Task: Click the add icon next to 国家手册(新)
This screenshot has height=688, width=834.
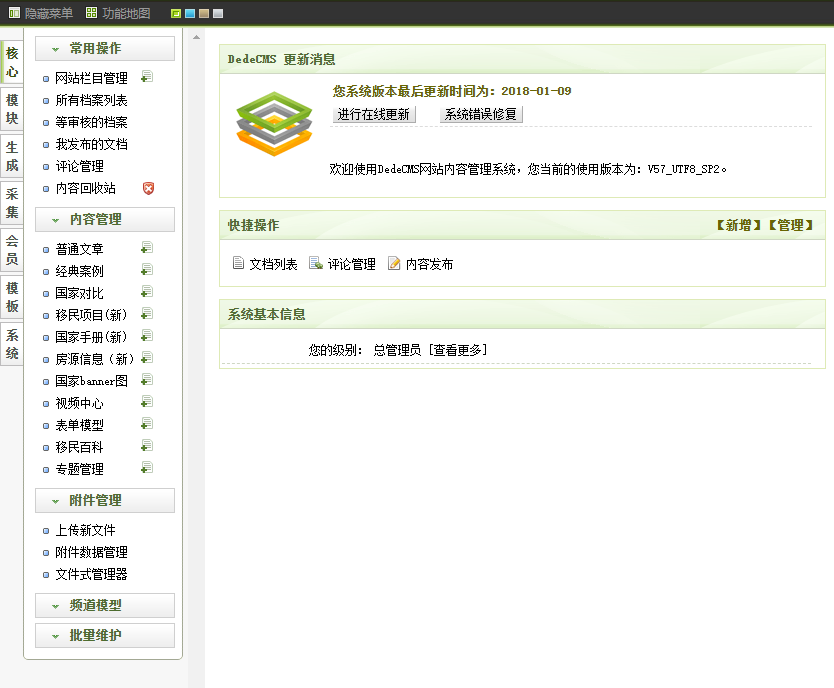Action: (x=147, y=336)
